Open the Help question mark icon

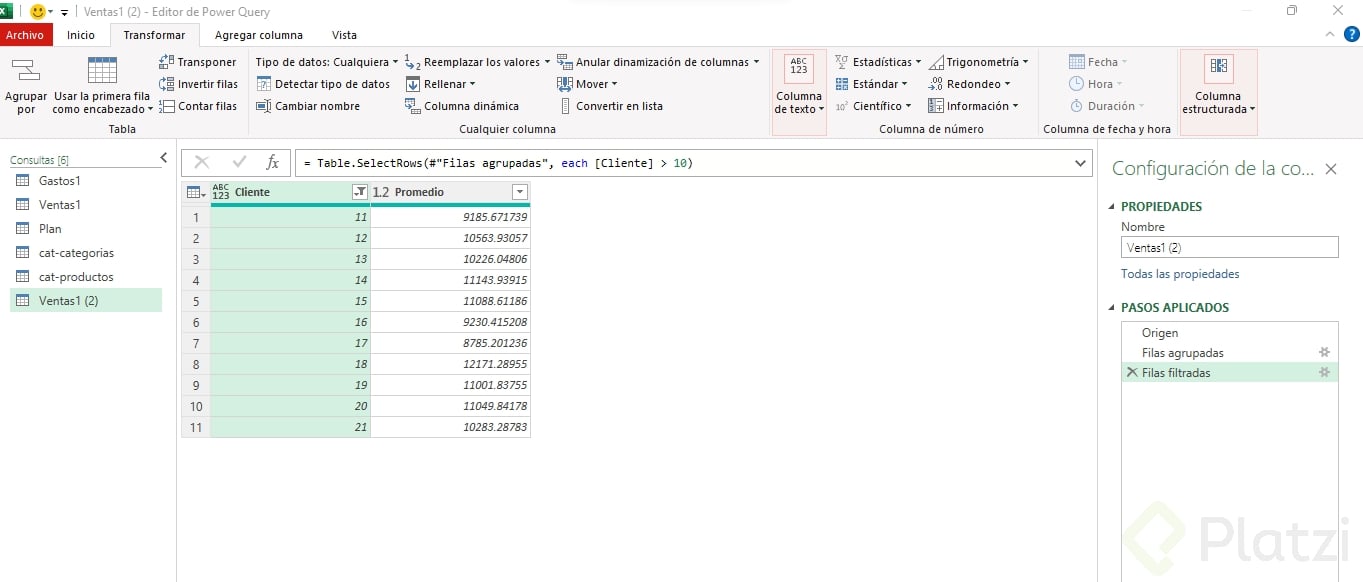(x=1351, y=34)
